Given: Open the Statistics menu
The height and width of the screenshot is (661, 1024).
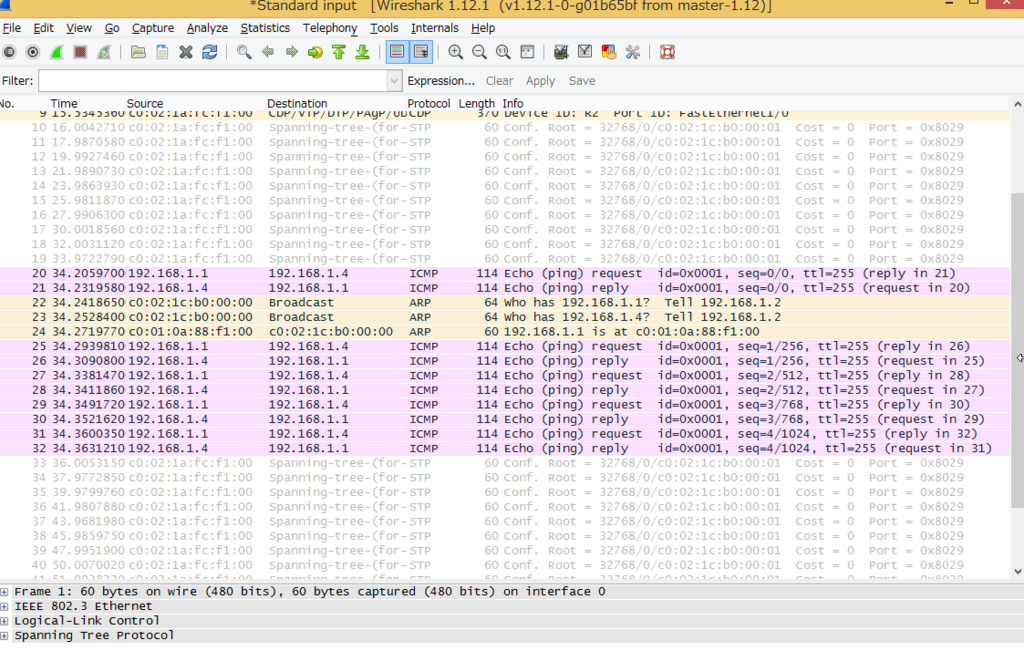Looking at the screenshot, I should 265,28.
